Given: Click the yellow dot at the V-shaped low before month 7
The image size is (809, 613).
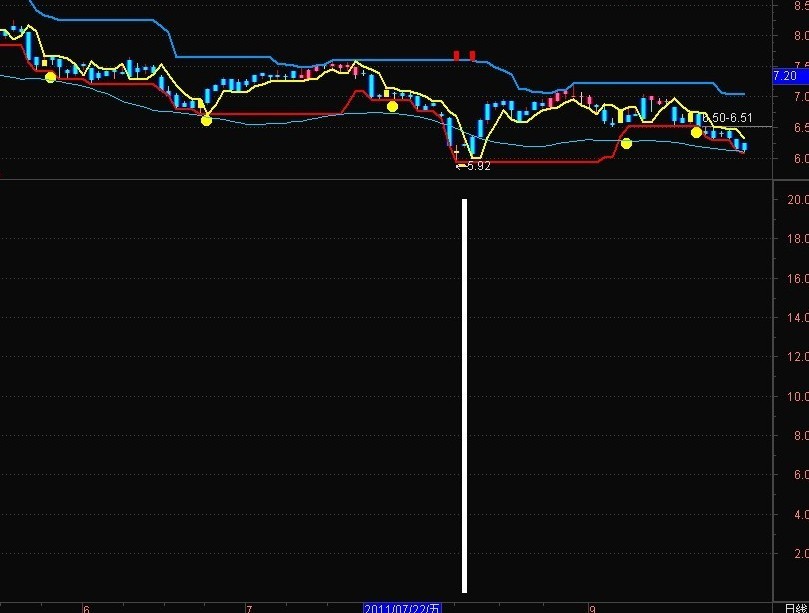Looking at the screenshot, I should 206,121.
